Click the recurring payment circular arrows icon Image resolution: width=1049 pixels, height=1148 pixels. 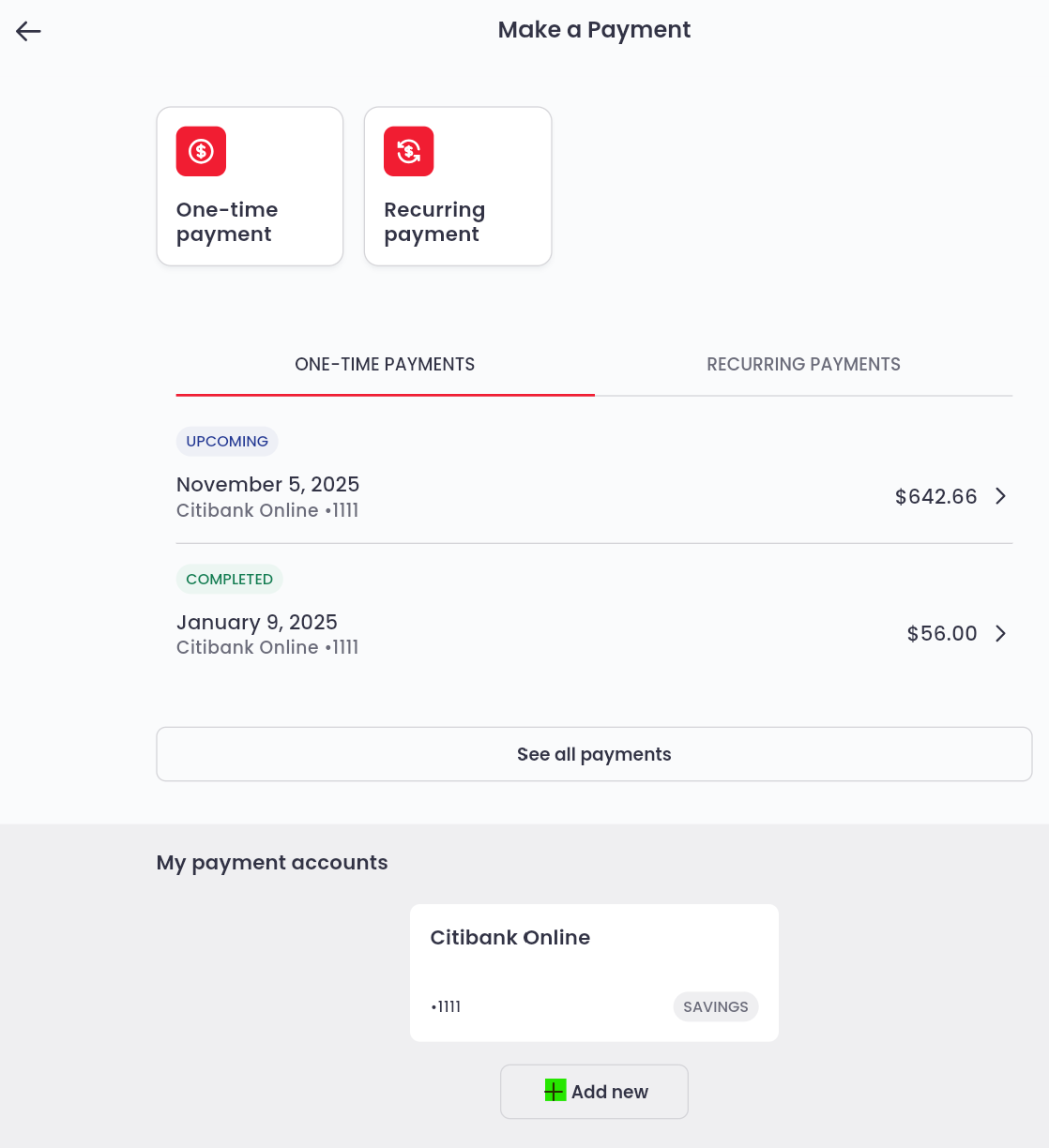coord(408,151)
